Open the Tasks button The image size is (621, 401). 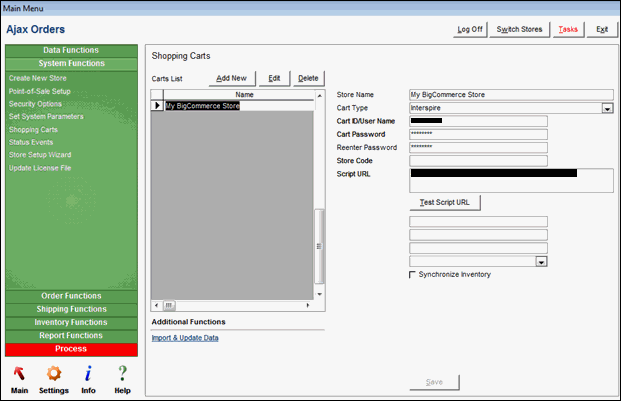[568, 29]
